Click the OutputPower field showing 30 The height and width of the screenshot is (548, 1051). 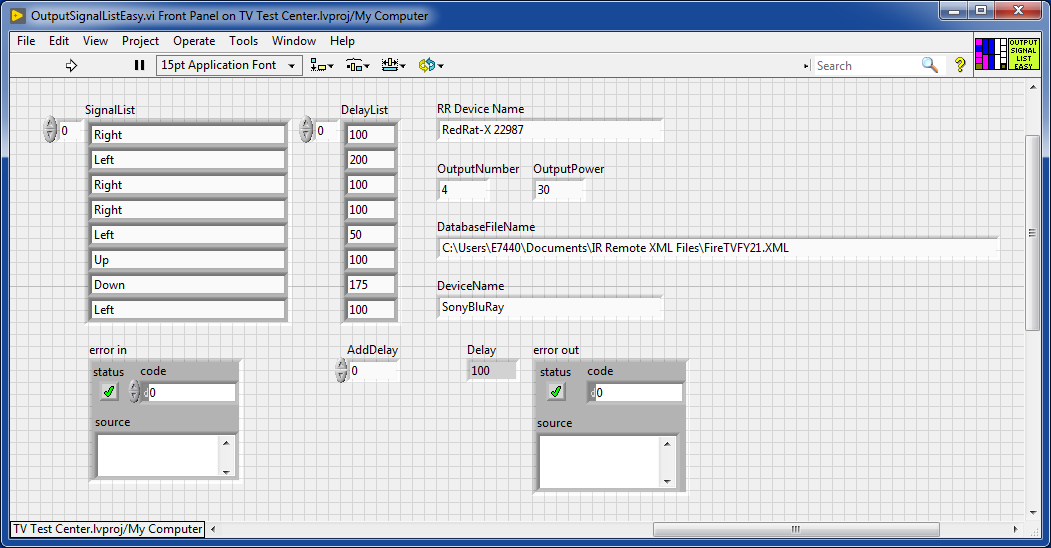(559, 190)
